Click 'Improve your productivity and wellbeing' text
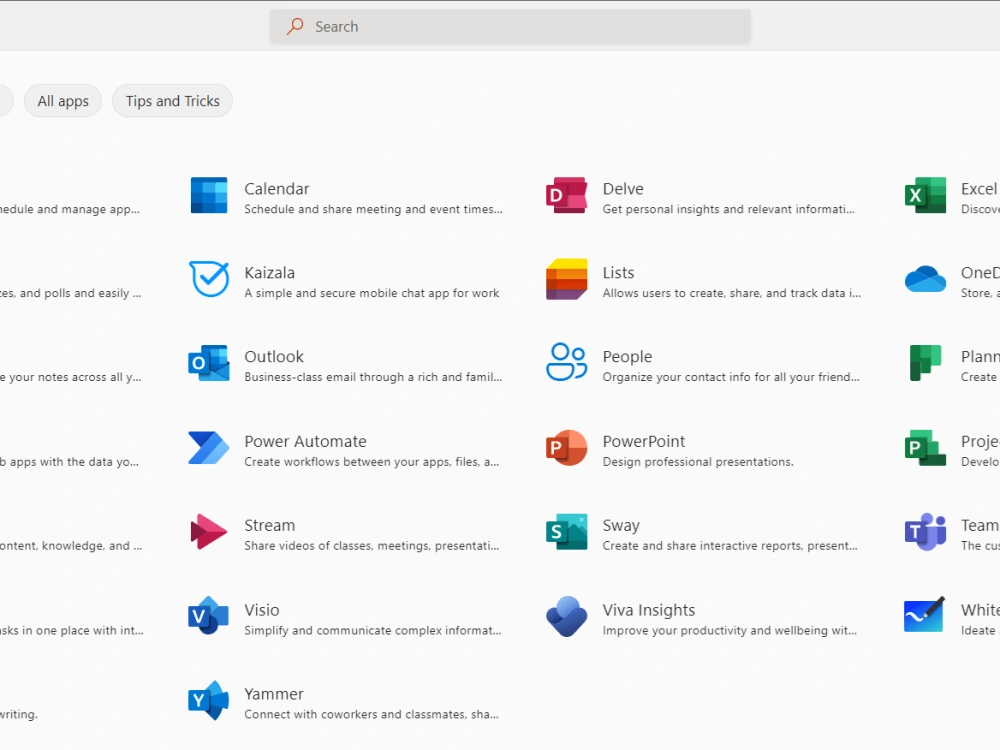1000x750 pixels. pos(730,631)
